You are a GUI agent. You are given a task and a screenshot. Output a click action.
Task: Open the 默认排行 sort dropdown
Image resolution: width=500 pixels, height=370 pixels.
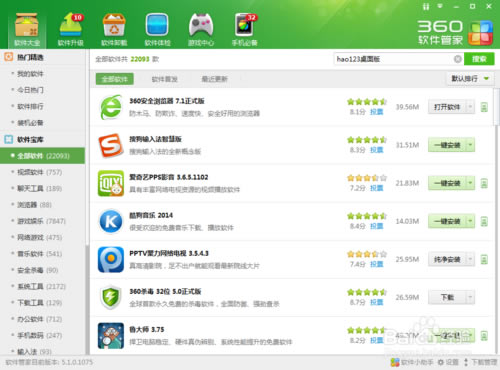click(x=470, y=79)
